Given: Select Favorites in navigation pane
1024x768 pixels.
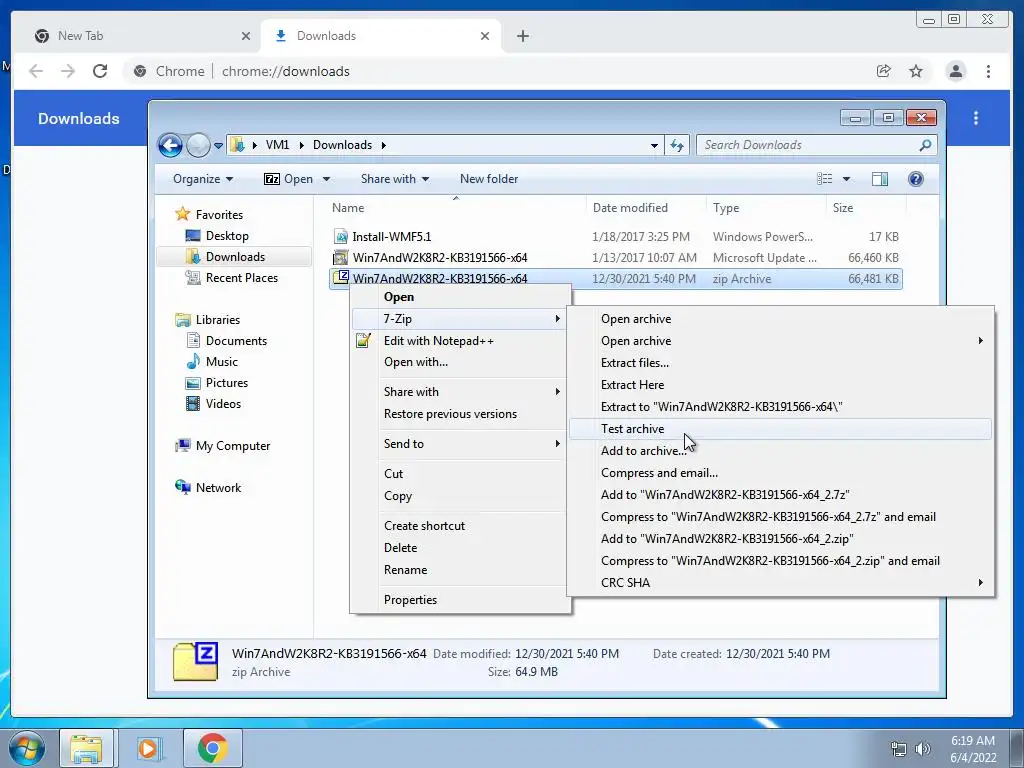Looking at the screenshot, I should click(209, 214).
